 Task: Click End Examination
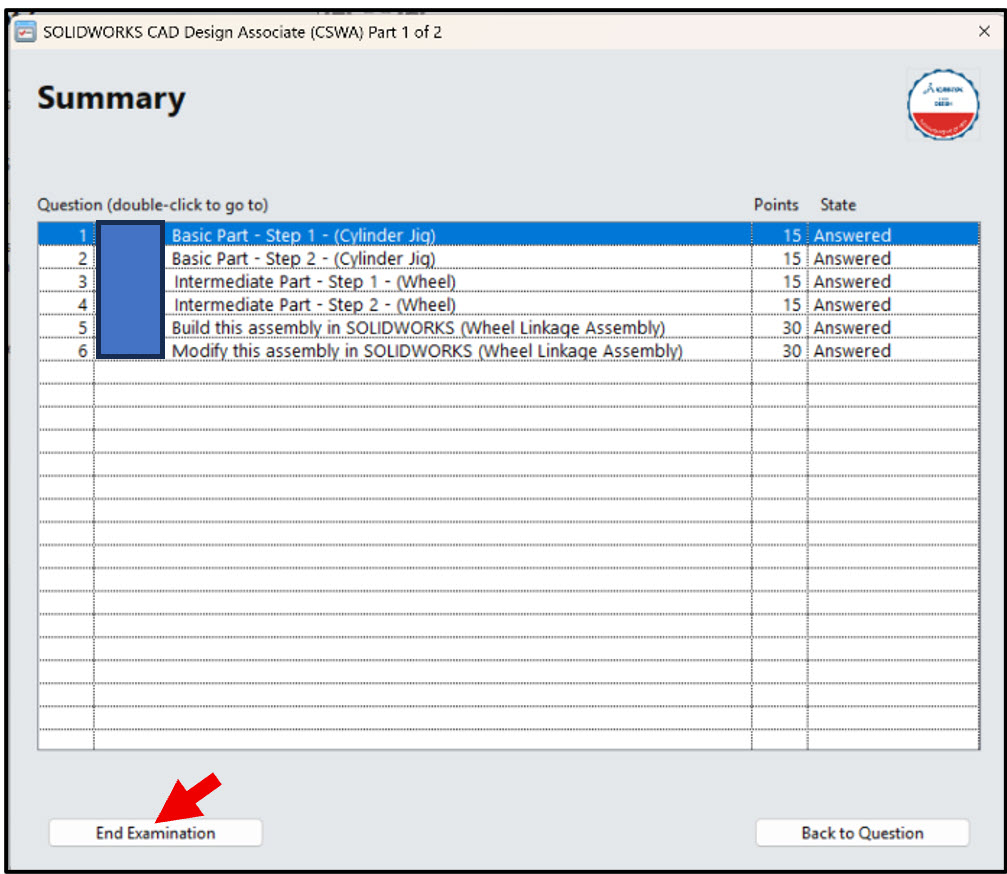pyautogui.click(x=154, y=832)
